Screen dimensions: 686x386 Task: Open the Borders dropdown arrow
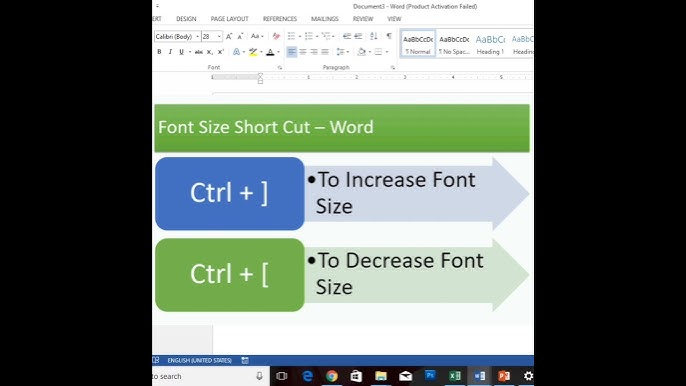pos(387,52)
